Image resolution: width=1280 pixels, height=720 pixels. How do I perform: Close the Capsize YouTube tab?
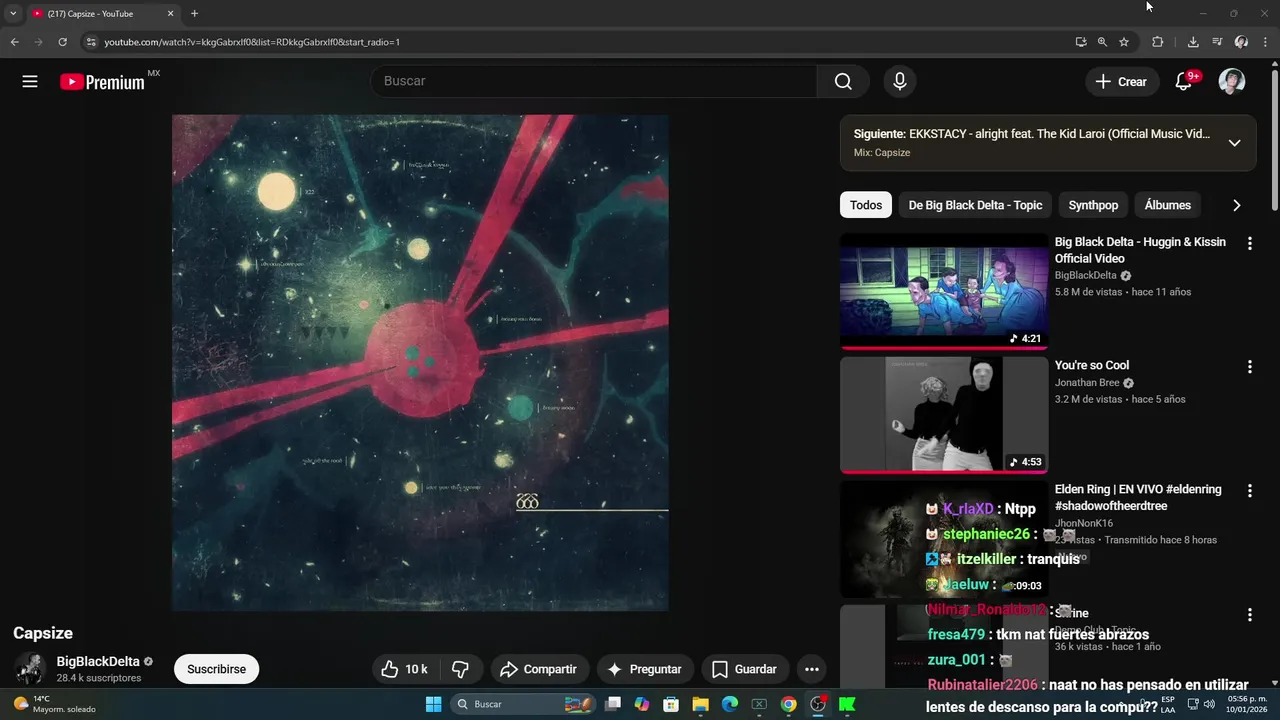(x=170, y=14)
